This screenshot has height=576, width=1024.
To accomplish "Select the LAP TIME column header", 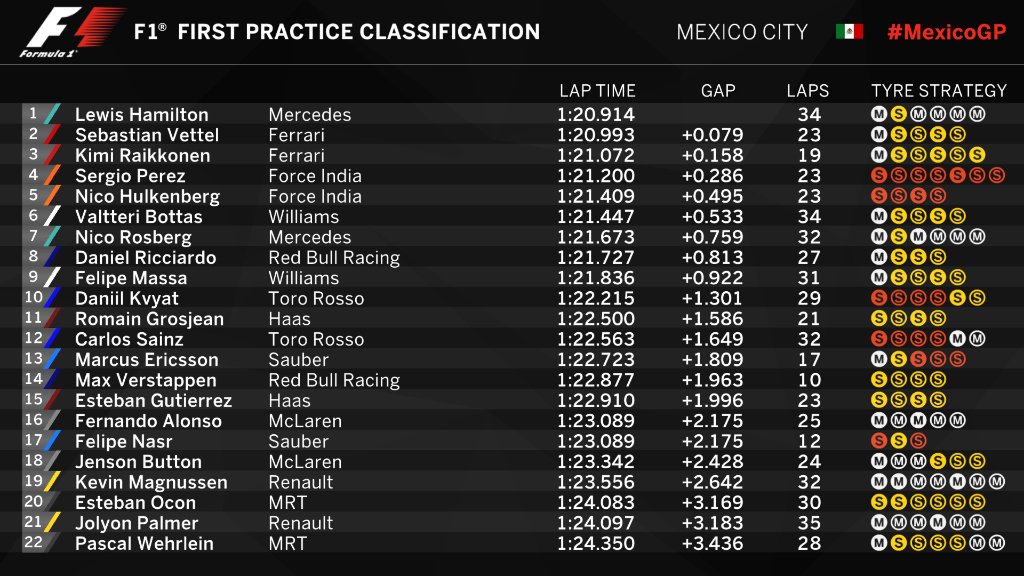I will (597, 90).
